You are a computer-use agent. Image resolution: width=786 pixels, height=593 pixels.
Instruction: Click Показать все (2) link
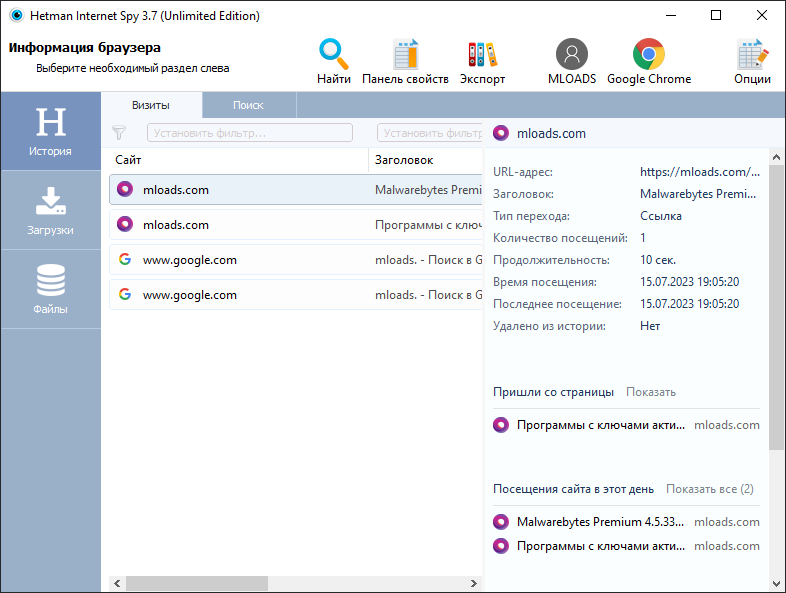[x=710, y=489]
